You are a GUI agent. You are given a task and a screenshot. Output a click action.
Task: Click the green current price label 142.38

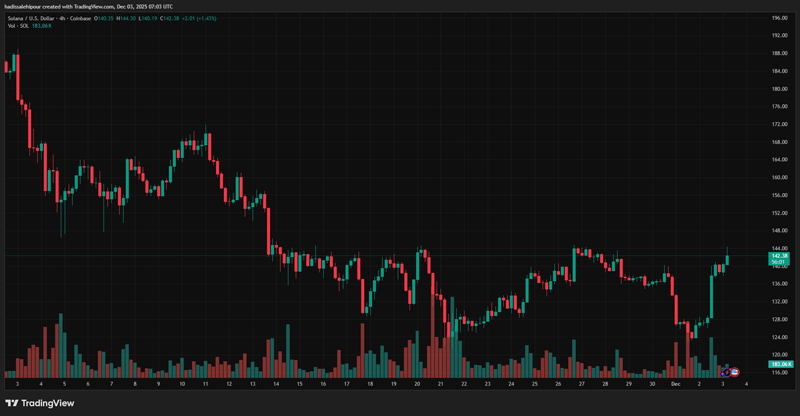778,257
